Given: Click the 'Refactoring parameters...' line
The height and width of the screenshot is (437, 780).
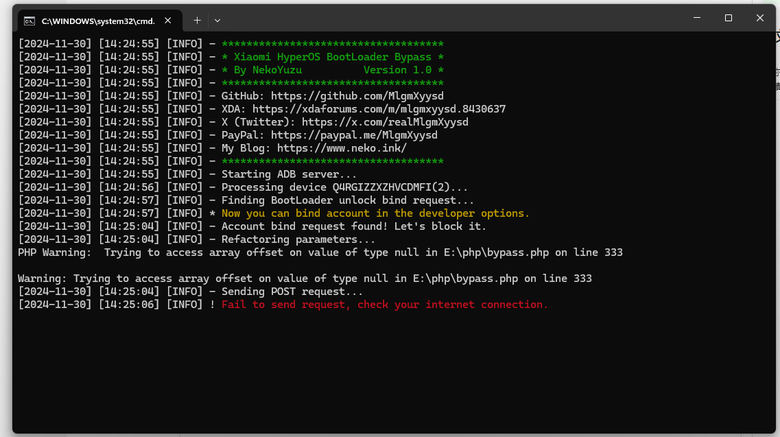Looking at the screenshot, I should point(298,239).
